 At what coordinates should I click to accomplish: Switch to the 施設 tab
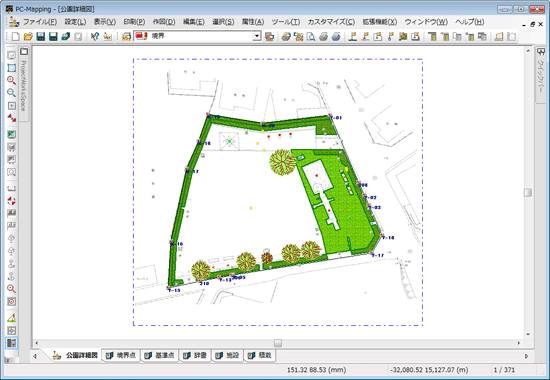(x=228, y=355)
